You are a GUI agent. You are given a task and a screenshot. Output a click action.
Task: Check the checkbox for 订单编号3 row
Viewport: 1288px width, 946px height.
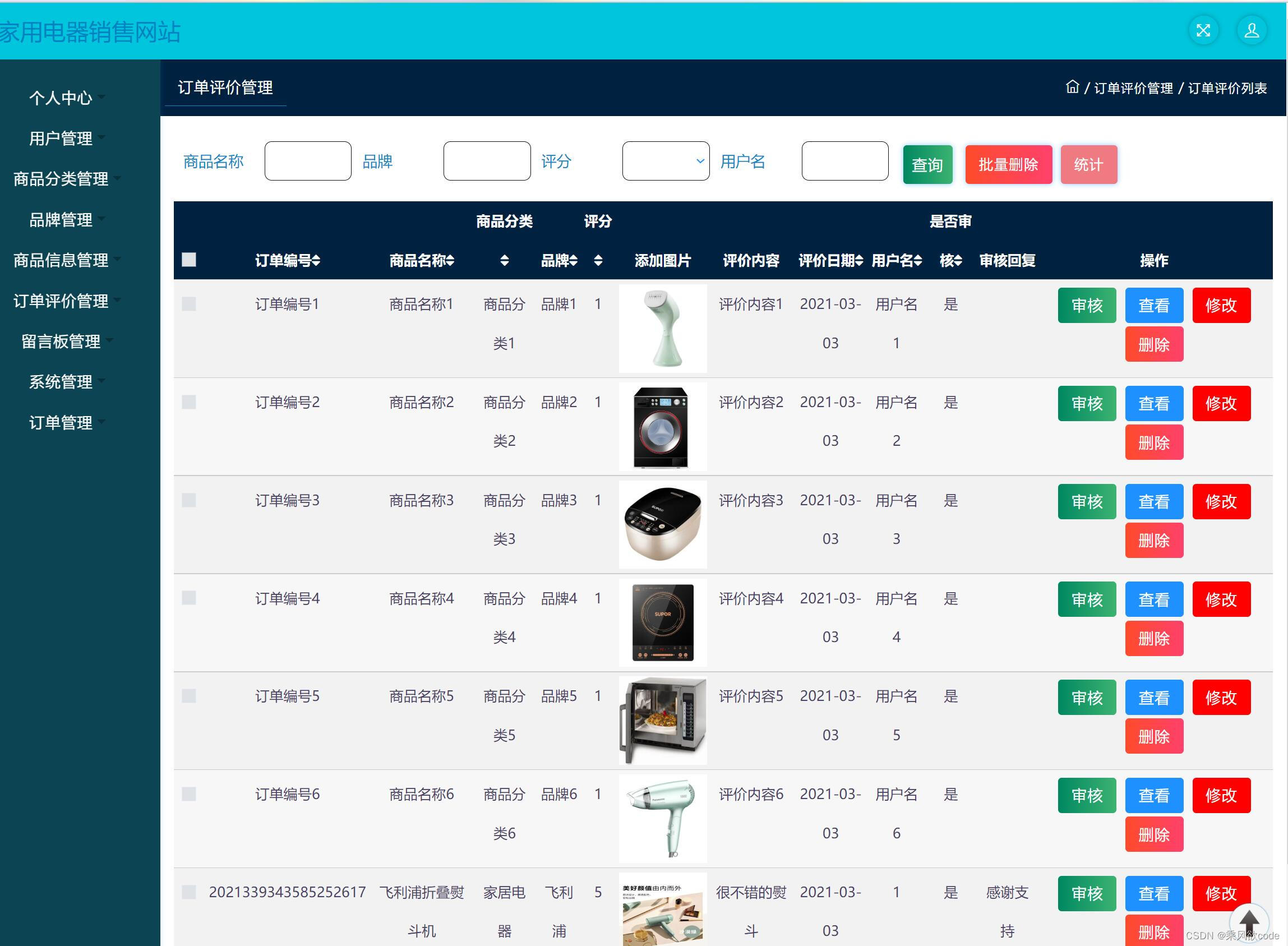point(189,501)
